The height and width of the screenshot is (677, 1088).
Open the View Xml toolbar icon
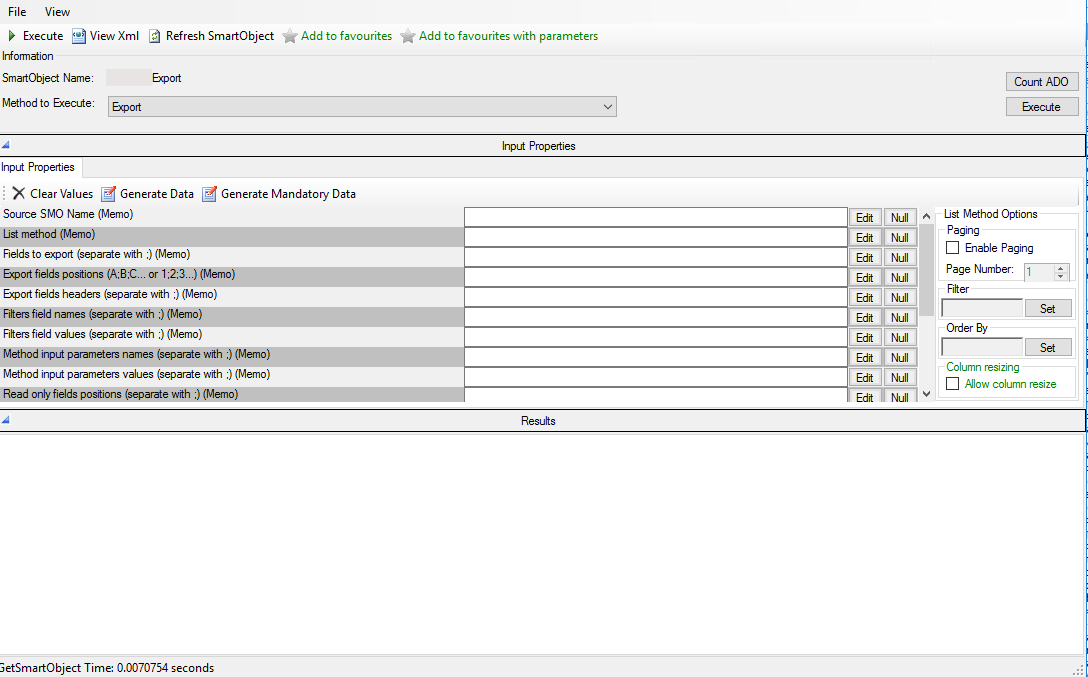point(79,36)
